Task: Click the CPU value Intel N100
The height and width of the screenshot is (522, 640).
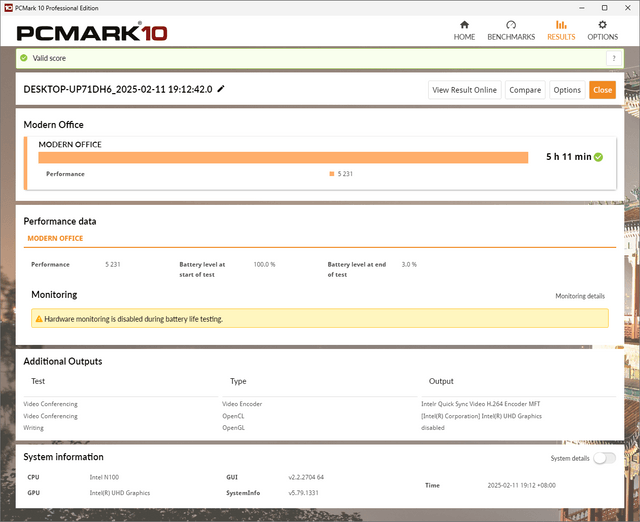Action: coord(104,477)
